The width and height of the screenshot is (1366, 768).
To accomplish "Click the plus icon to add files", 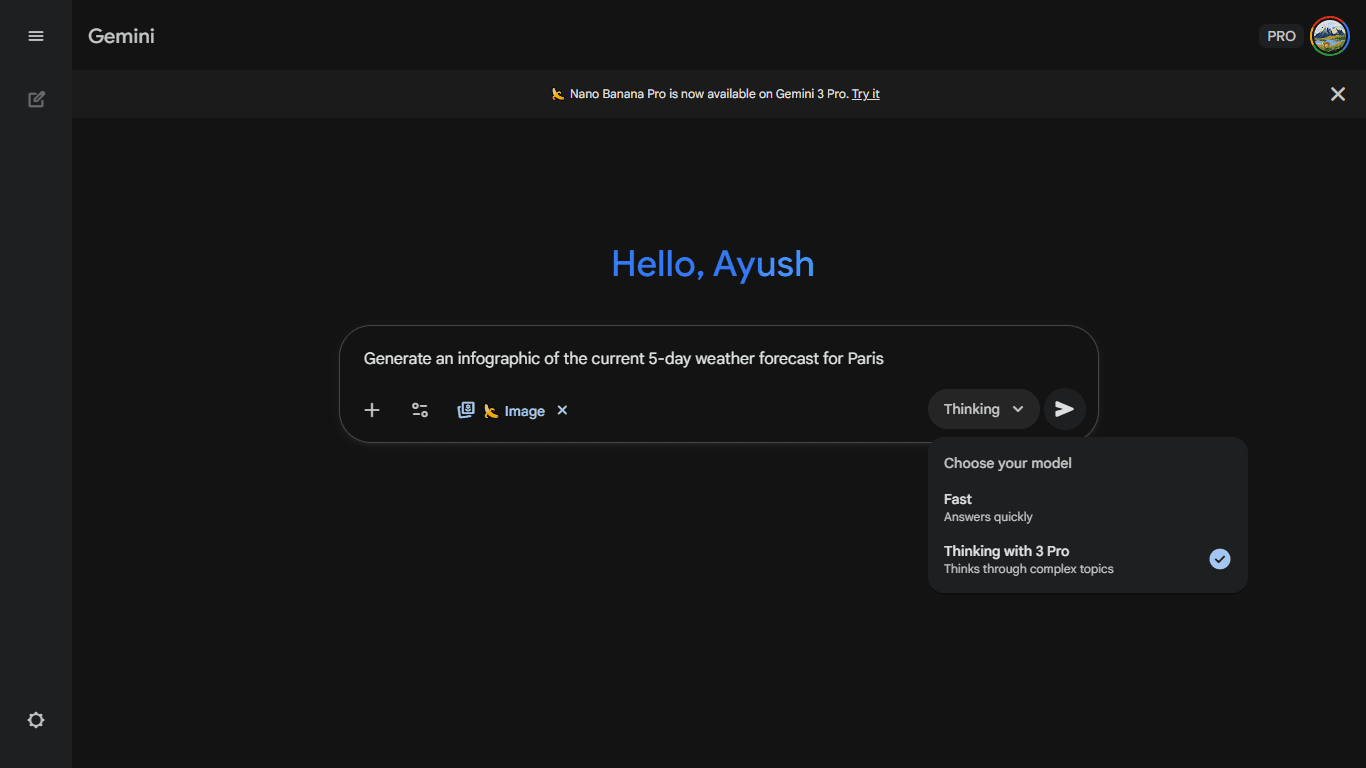I will click(x=372, y=410).
